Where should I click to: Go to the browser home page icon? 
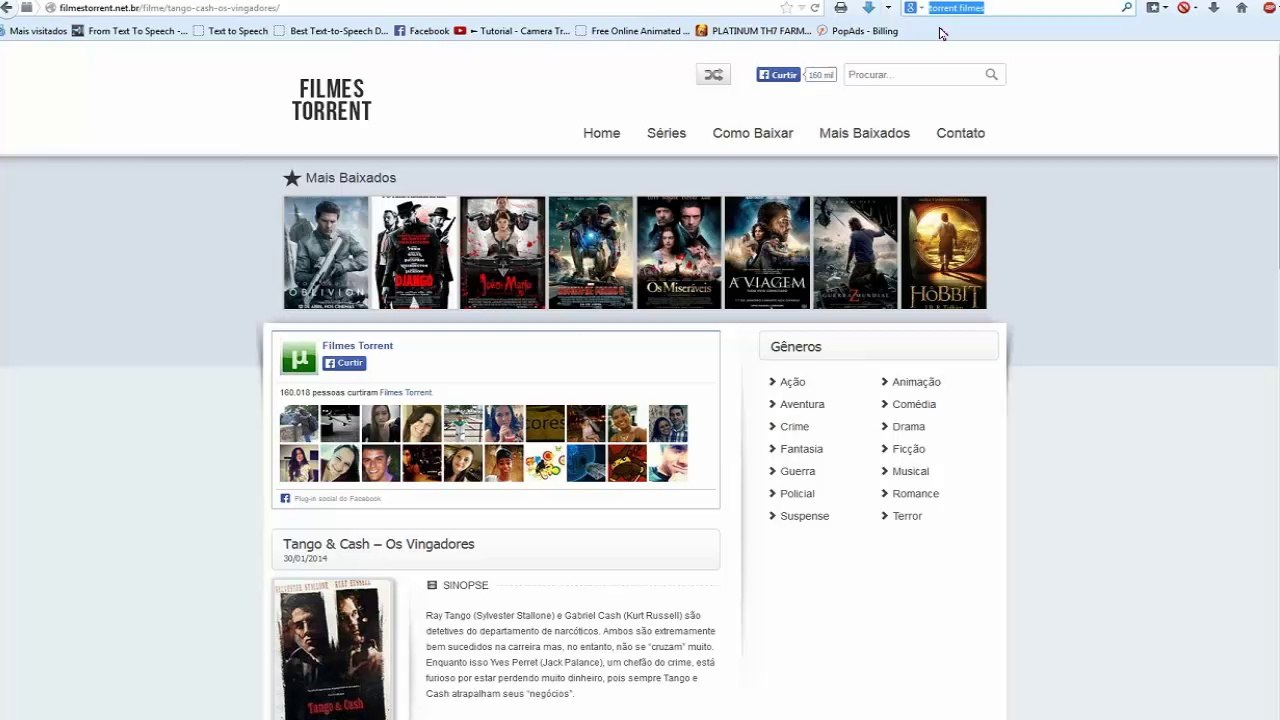click(x=1242, y=7)
